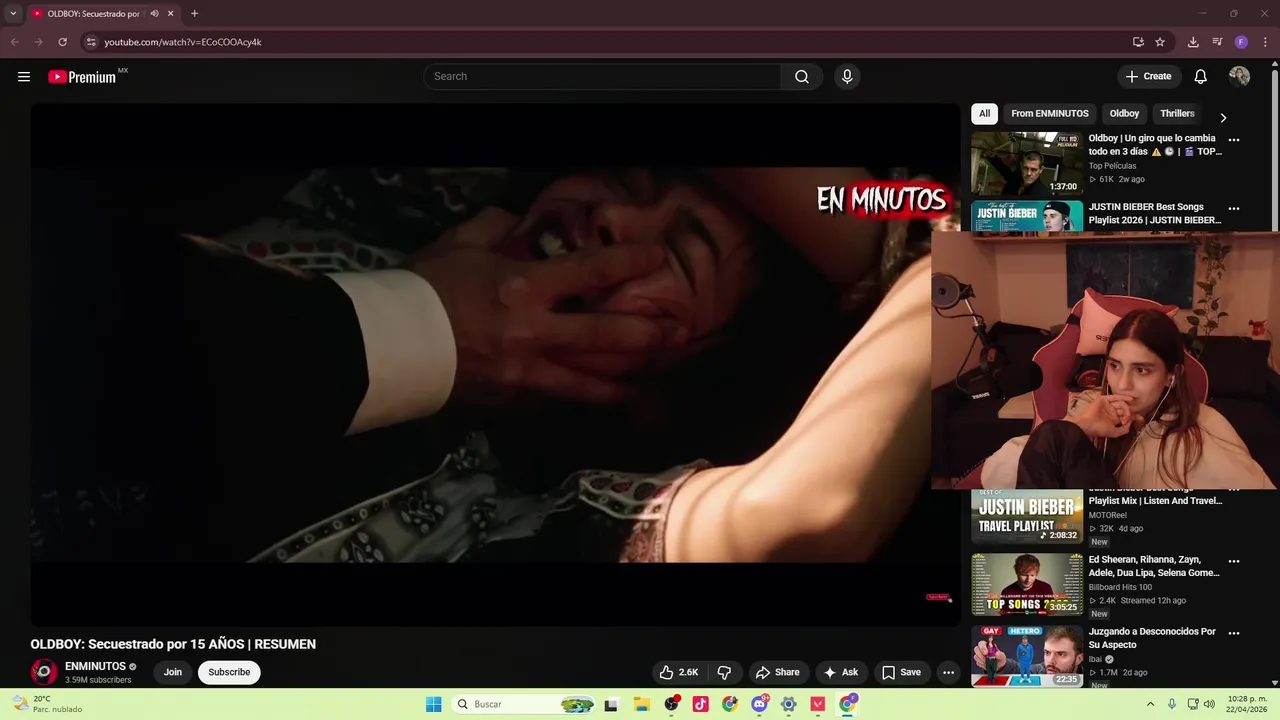Viewport: 1280px width, 720px height.
Task: Open the Oldboy 1:37:00 video thumbnail
Action: coord(1027,163)
